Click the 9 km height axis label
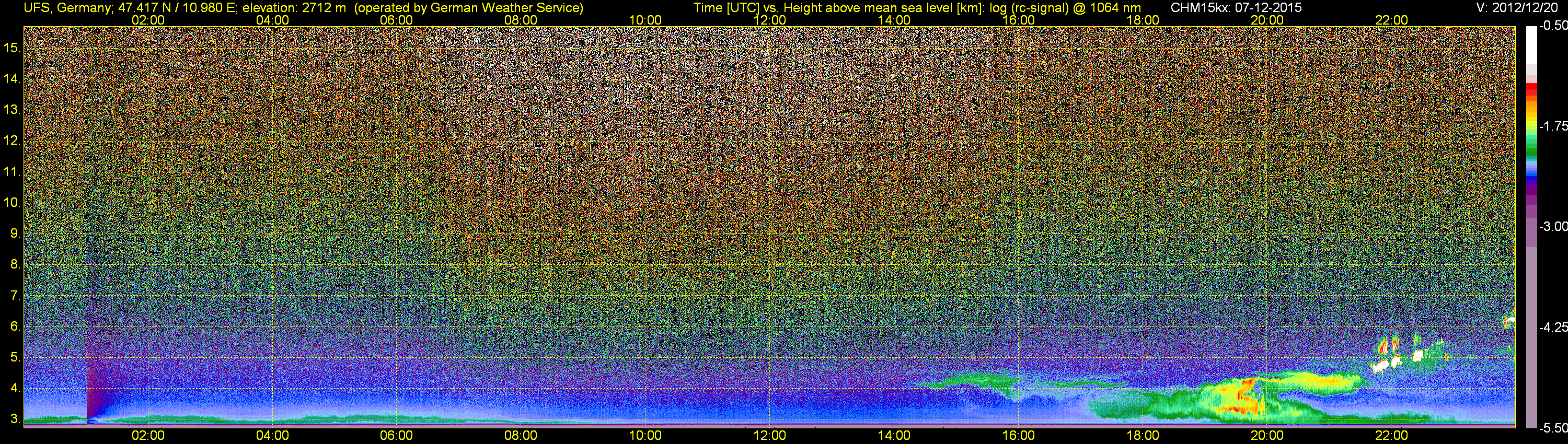The height and width of the screenshot is (444, 1568). click(x=15, y=233)
